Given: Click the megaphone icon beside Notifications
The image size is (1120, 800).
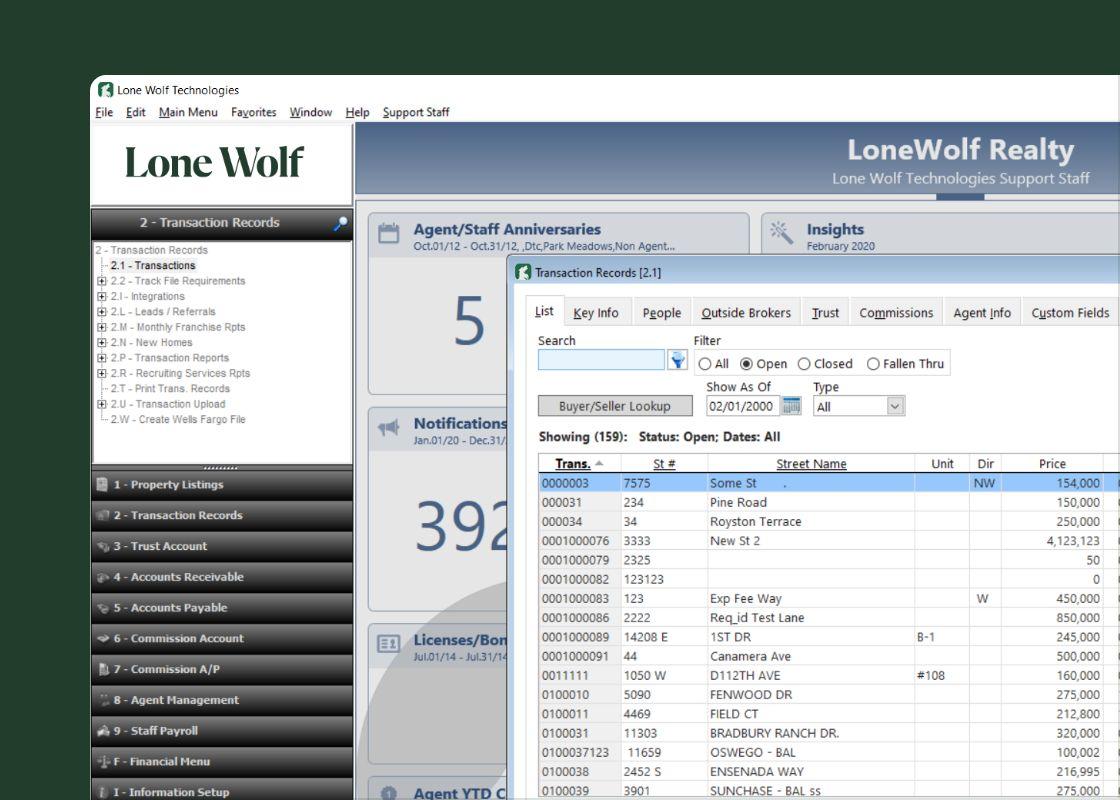Looking at the screenshot, I should click(x=389, y=427).
